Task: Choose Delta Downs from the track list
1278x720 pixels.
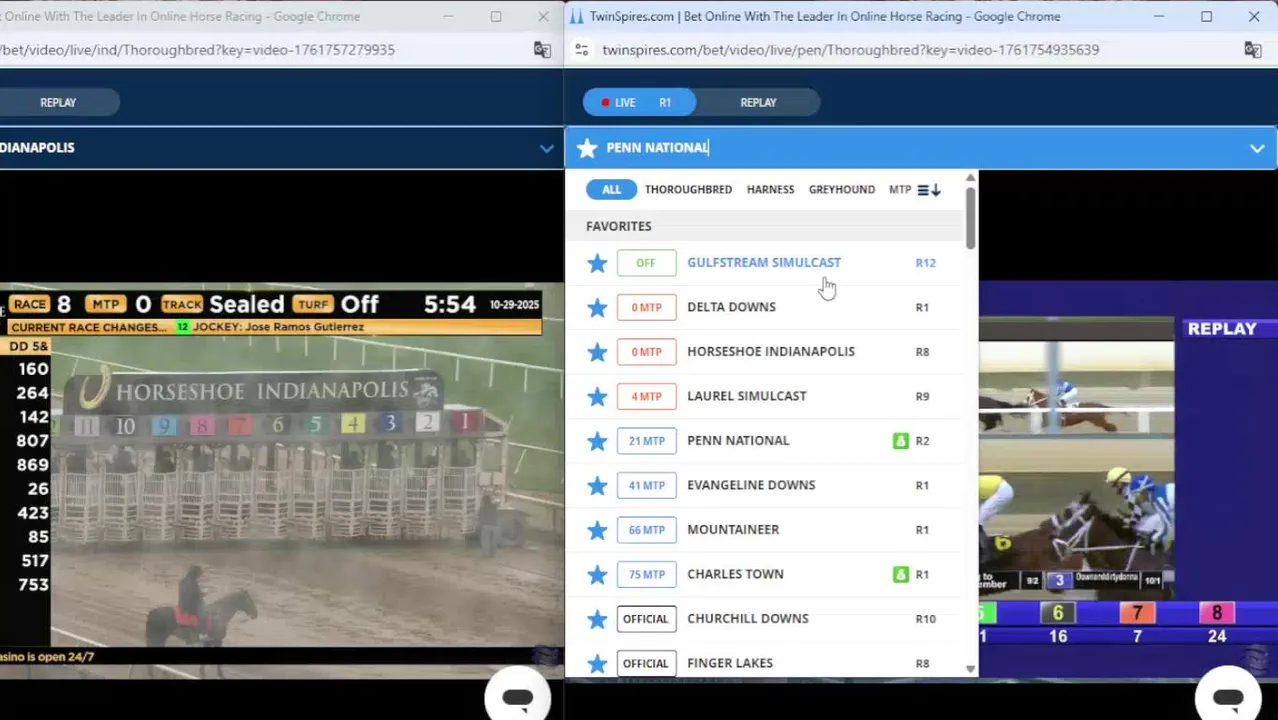Action: [x=731, y=307]
